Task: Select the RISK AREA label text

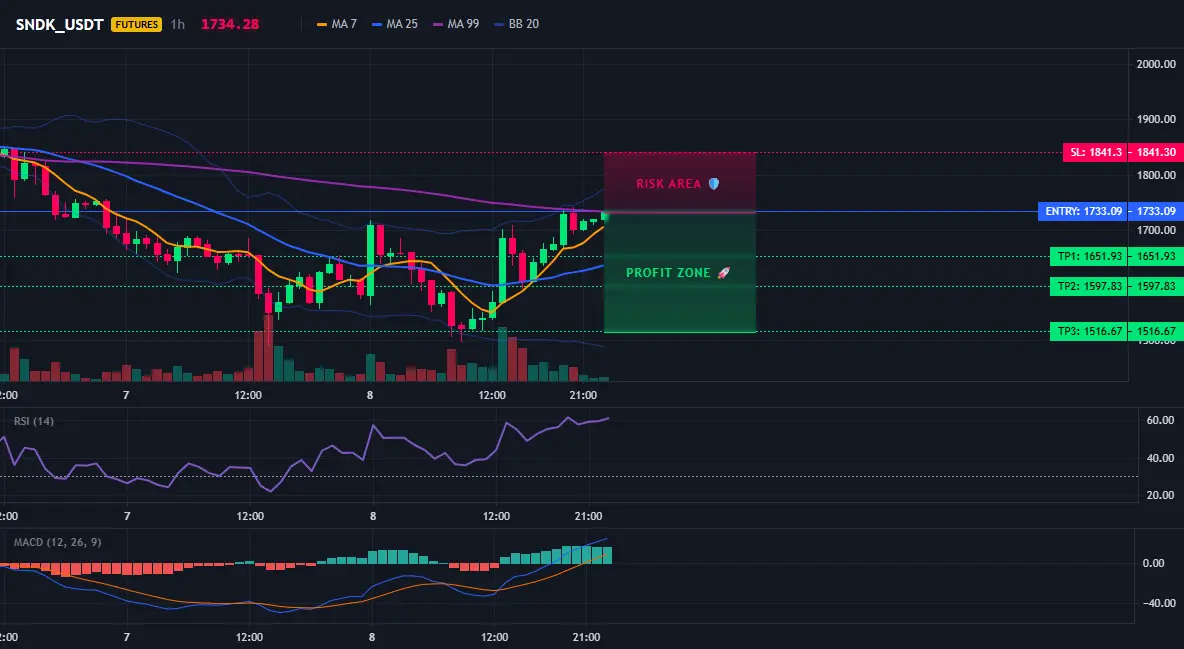Action: 668,184
